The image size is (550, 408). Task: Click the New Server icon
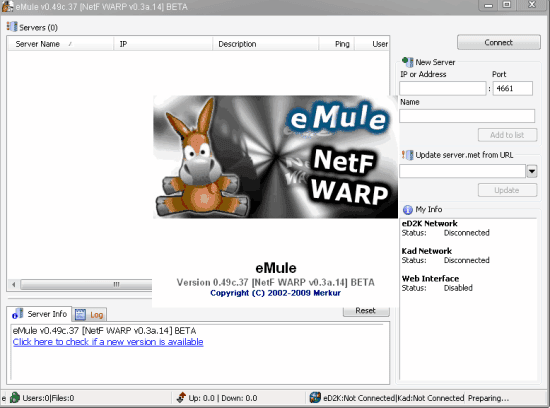tap(408, 62)
